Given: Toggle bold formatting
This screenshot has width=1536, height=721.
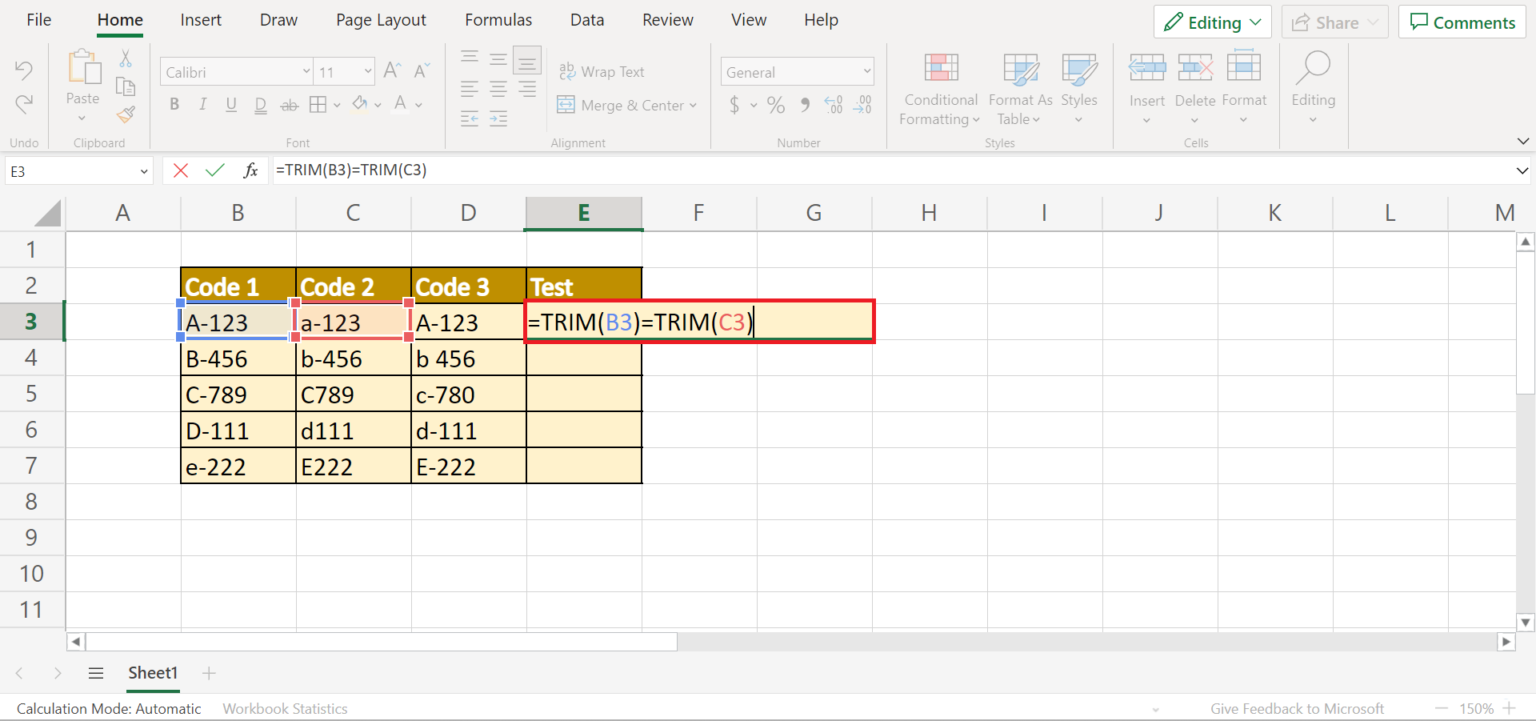Looking at the screenshot, I should click(x=173, y=104).
